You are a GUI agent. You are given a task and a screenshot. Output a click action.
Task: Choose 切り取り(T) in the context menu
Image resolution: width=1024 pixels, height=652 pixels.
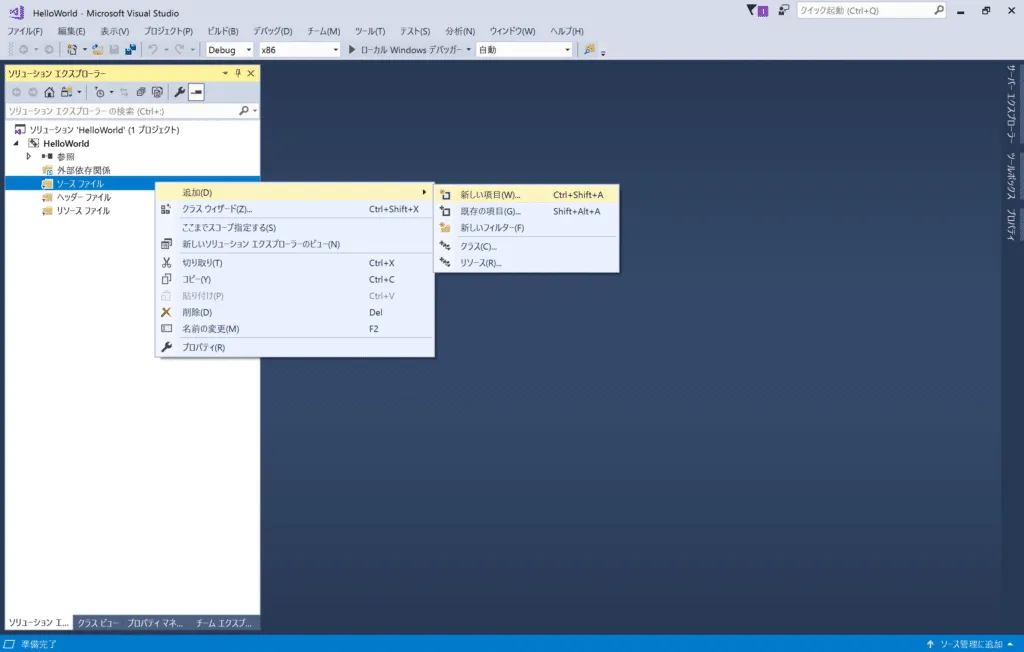(x=295, y=263)
